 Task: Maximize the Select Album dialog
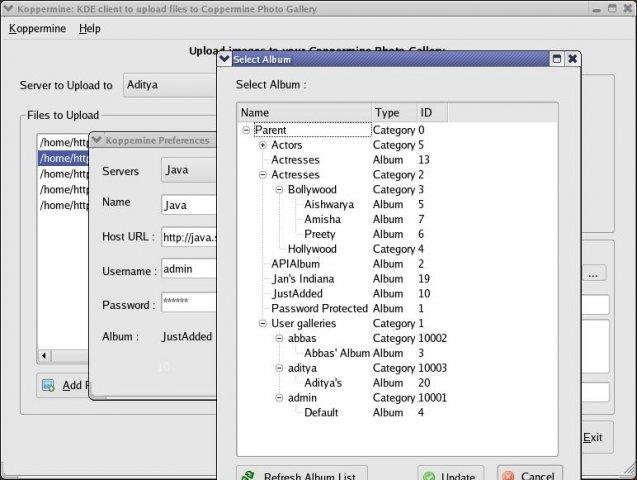(557, 59)
